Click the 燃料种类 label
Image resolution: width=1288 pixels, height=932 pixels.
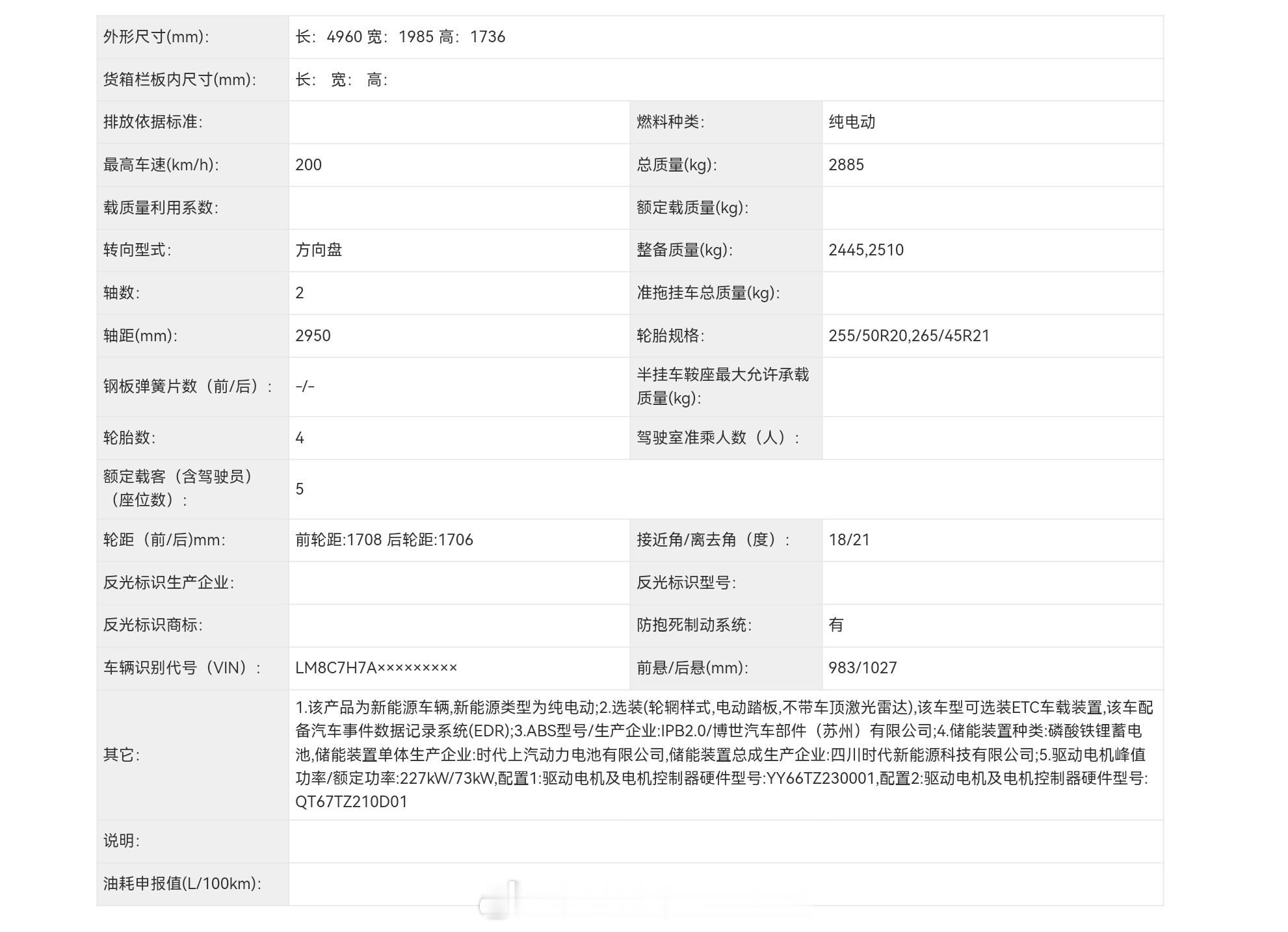(x=670, y=122)
